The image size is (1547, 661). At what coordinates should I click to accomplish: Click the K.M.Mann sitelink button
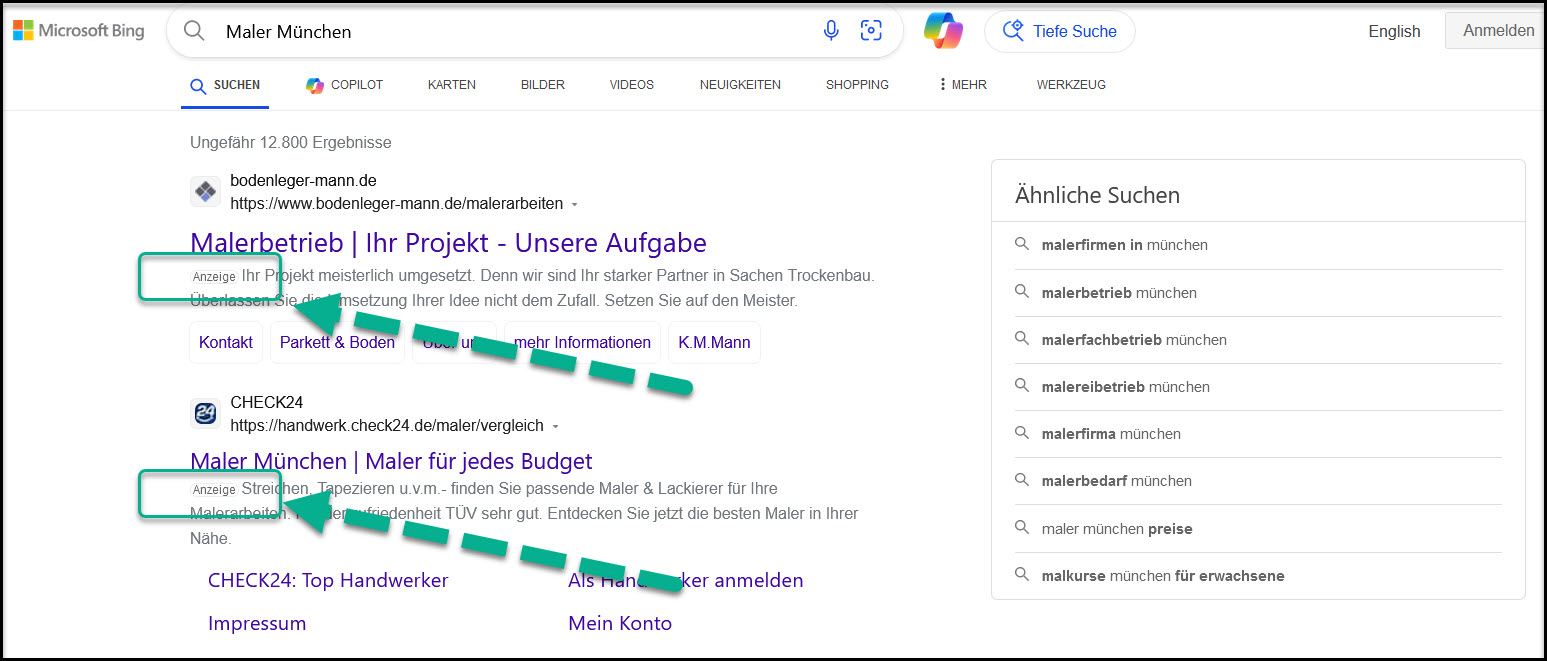(x=714, y=342)
